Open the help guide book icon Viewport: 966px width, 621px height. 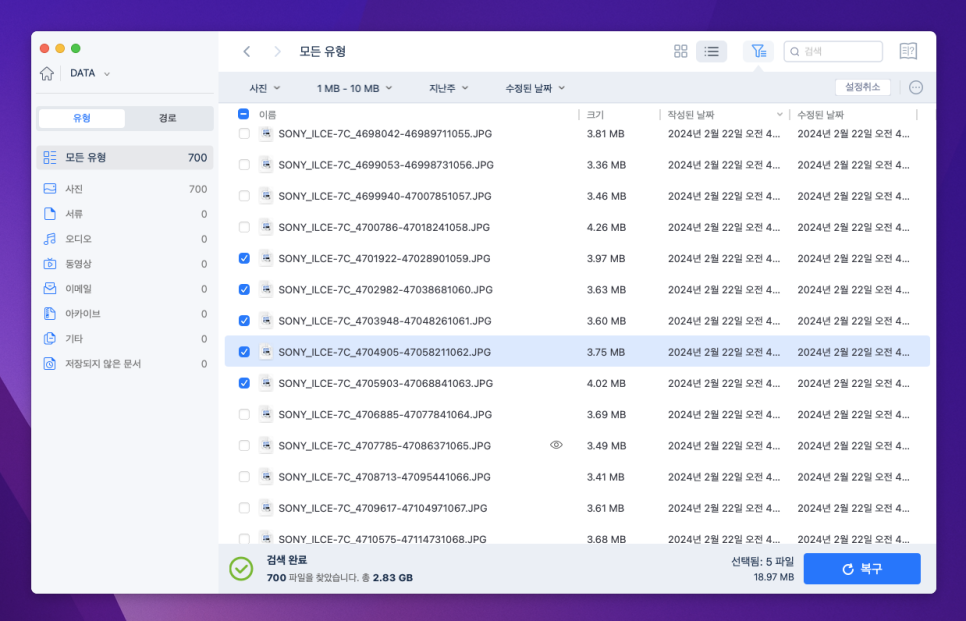pyautogui.click(x=908, y=51)
